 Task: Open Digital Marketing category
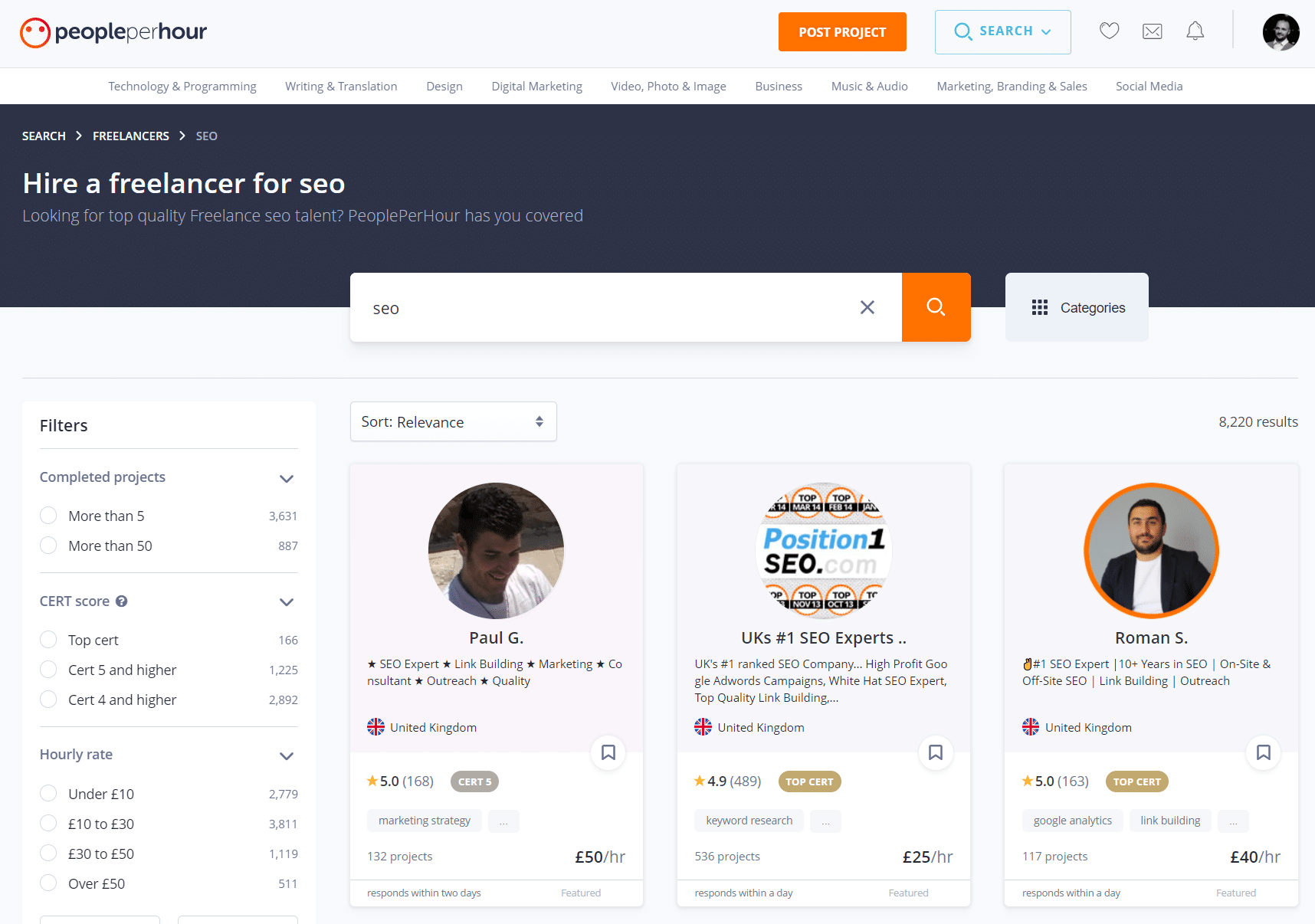pyautogui.click(x=536, y=87)
